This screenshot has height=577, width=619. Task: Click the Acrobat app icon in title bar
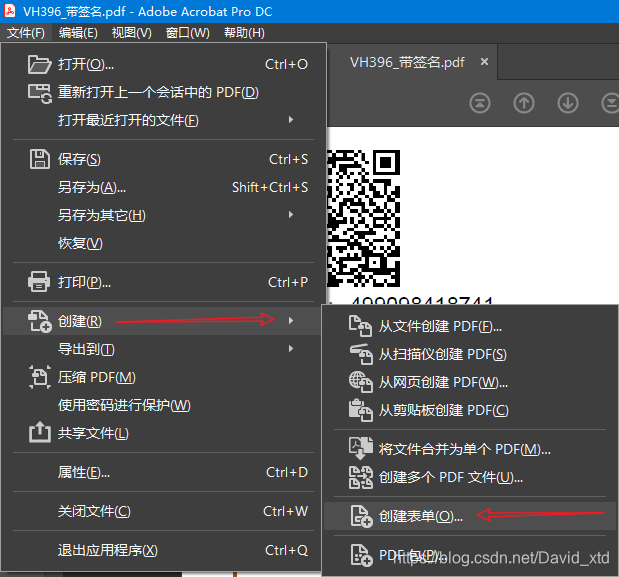pos(9,11)
